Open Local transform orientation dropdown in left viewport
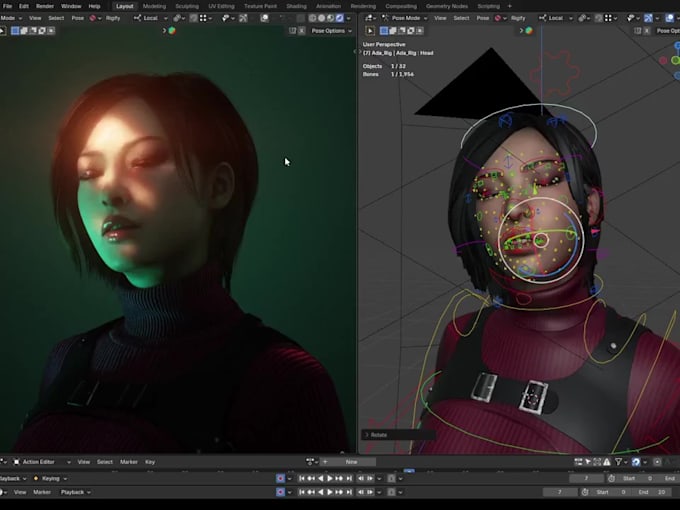 (x=150, y=18)
